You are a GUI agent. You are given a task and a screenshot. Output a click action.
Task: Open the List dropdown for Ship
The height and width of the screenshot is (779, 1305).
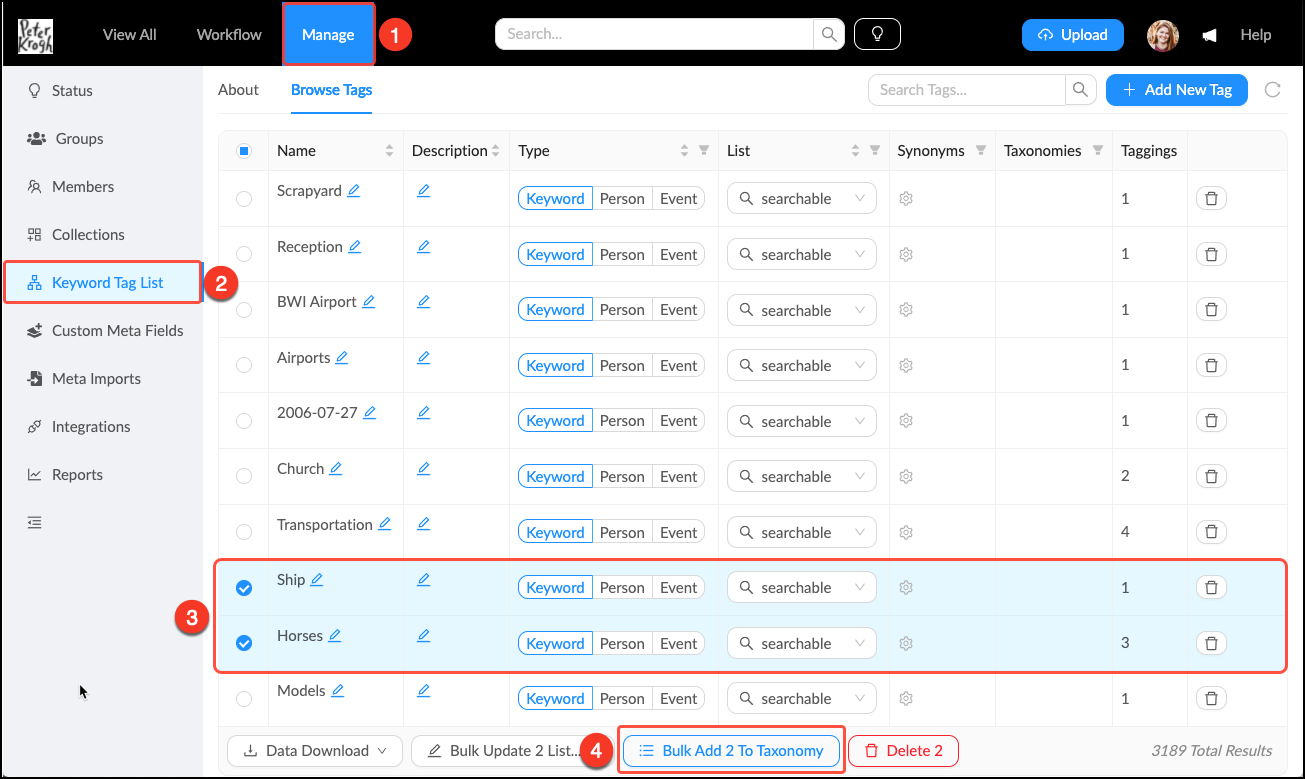(x=801, y=587)
